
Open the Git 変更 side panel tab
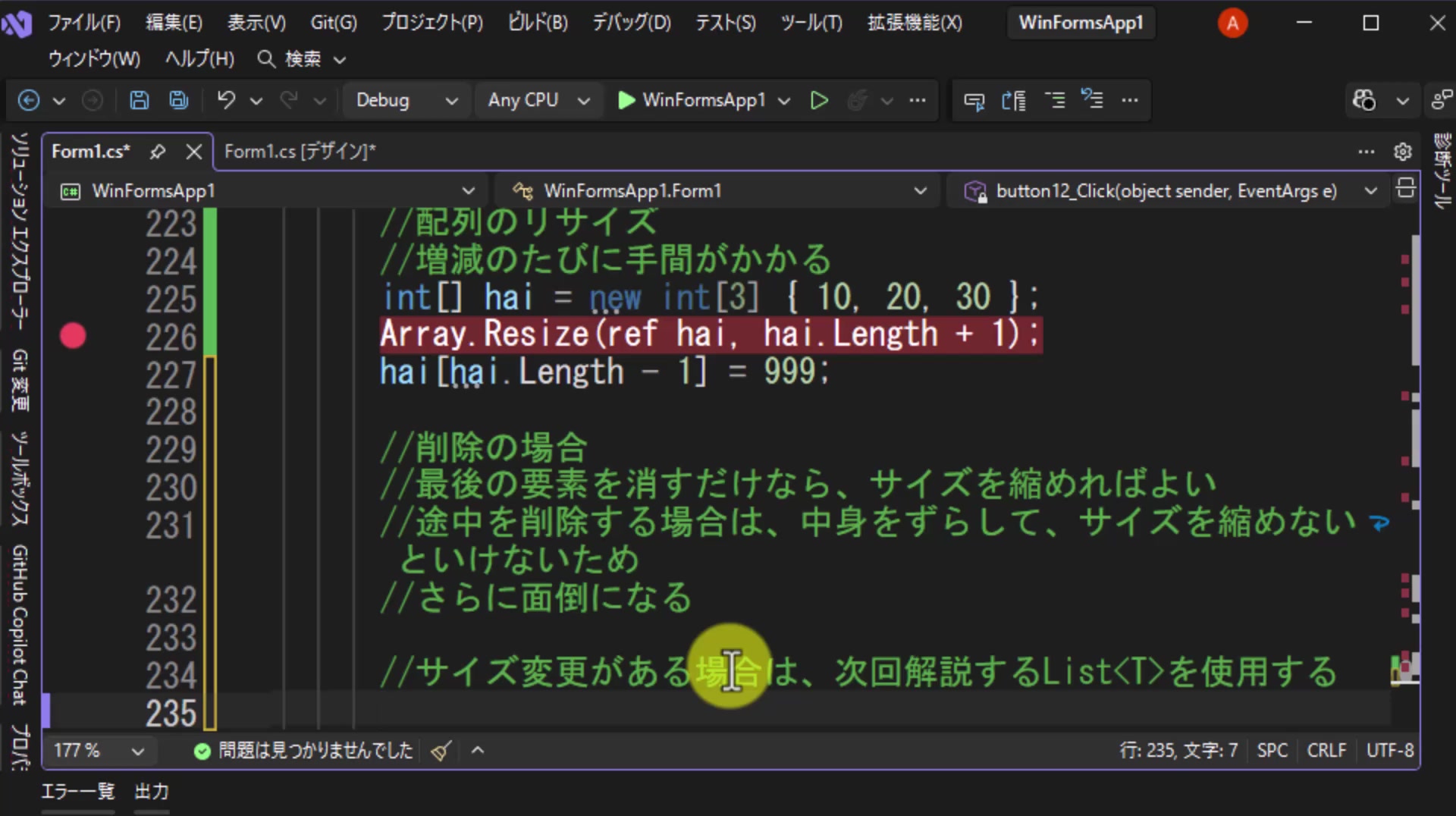pyautogui.click(x=20, y=380)
